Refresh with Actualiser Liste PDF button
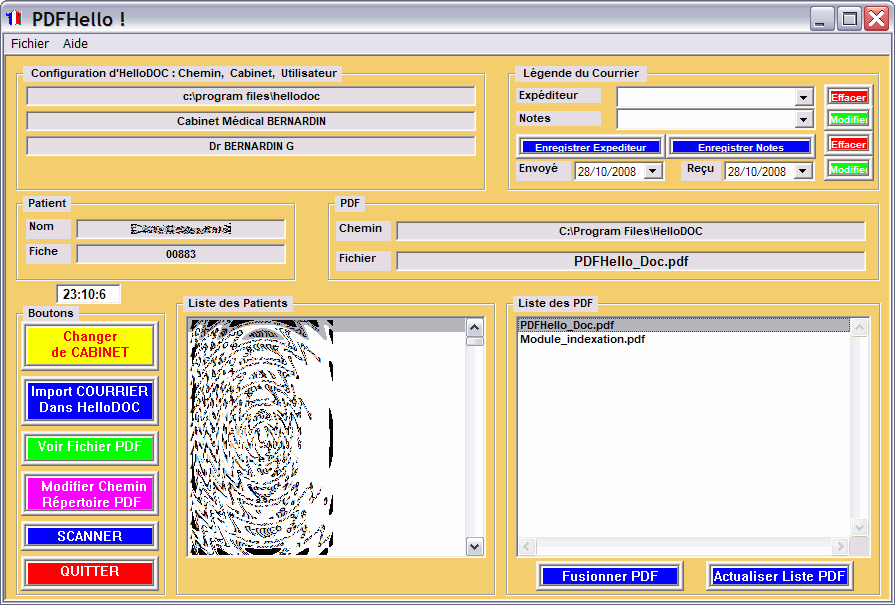895x605 pixels. (x=780, y=576)
